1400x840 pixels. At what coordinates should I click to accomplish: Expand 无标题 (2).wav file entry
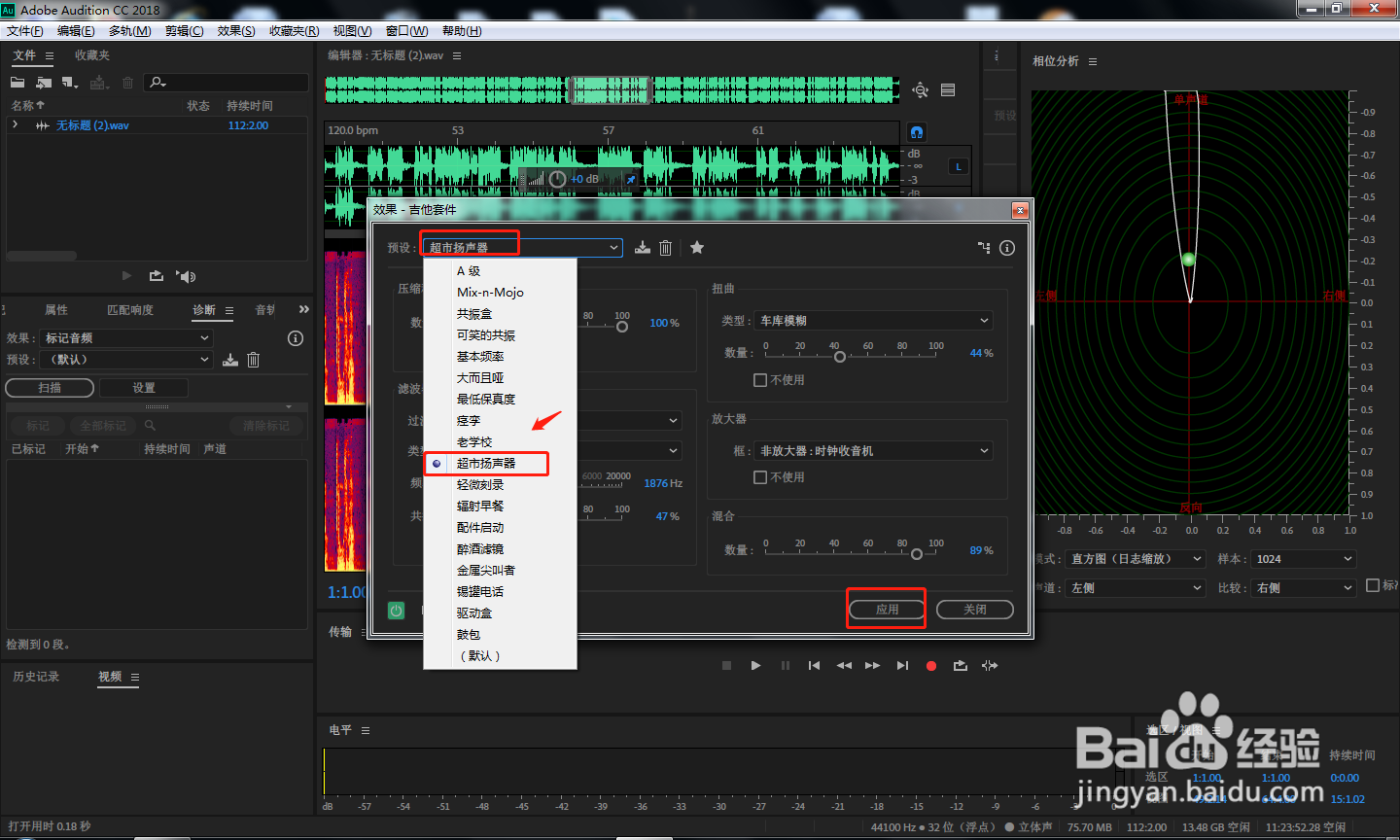pos(16,125)
